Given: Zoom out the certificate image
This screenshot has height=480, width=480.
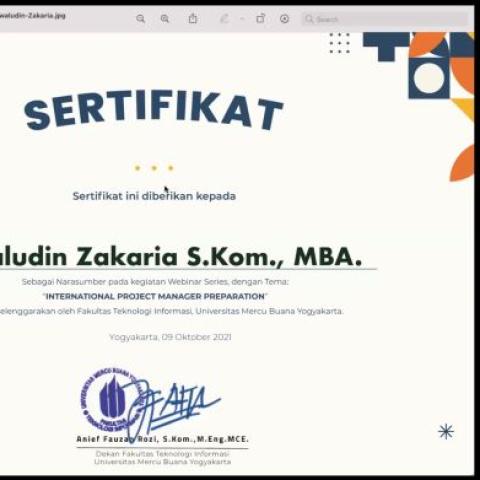Looking at the screenshot, I should click(141, 19).
